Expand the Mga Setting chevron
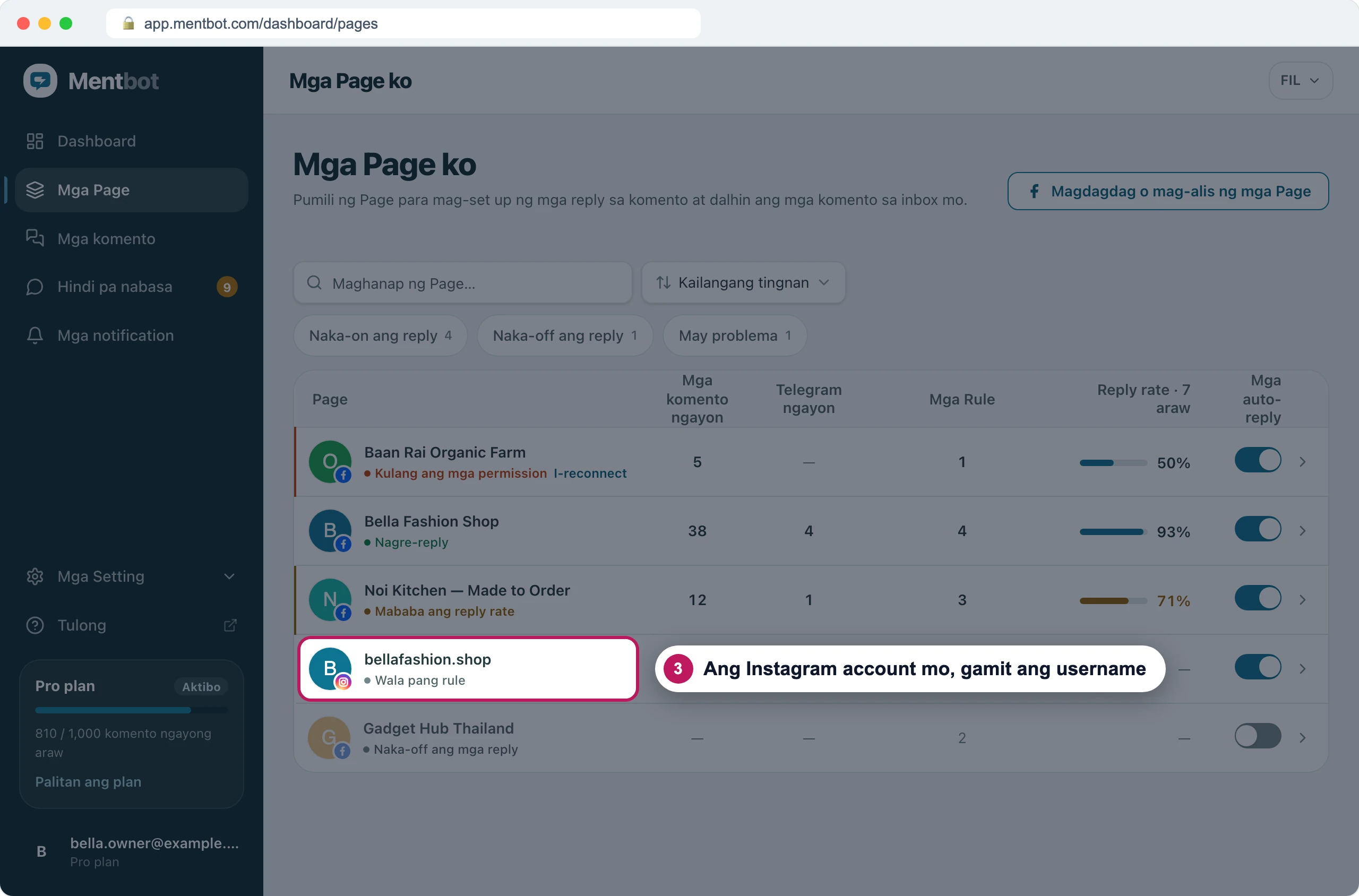 (x=229, y=576)
